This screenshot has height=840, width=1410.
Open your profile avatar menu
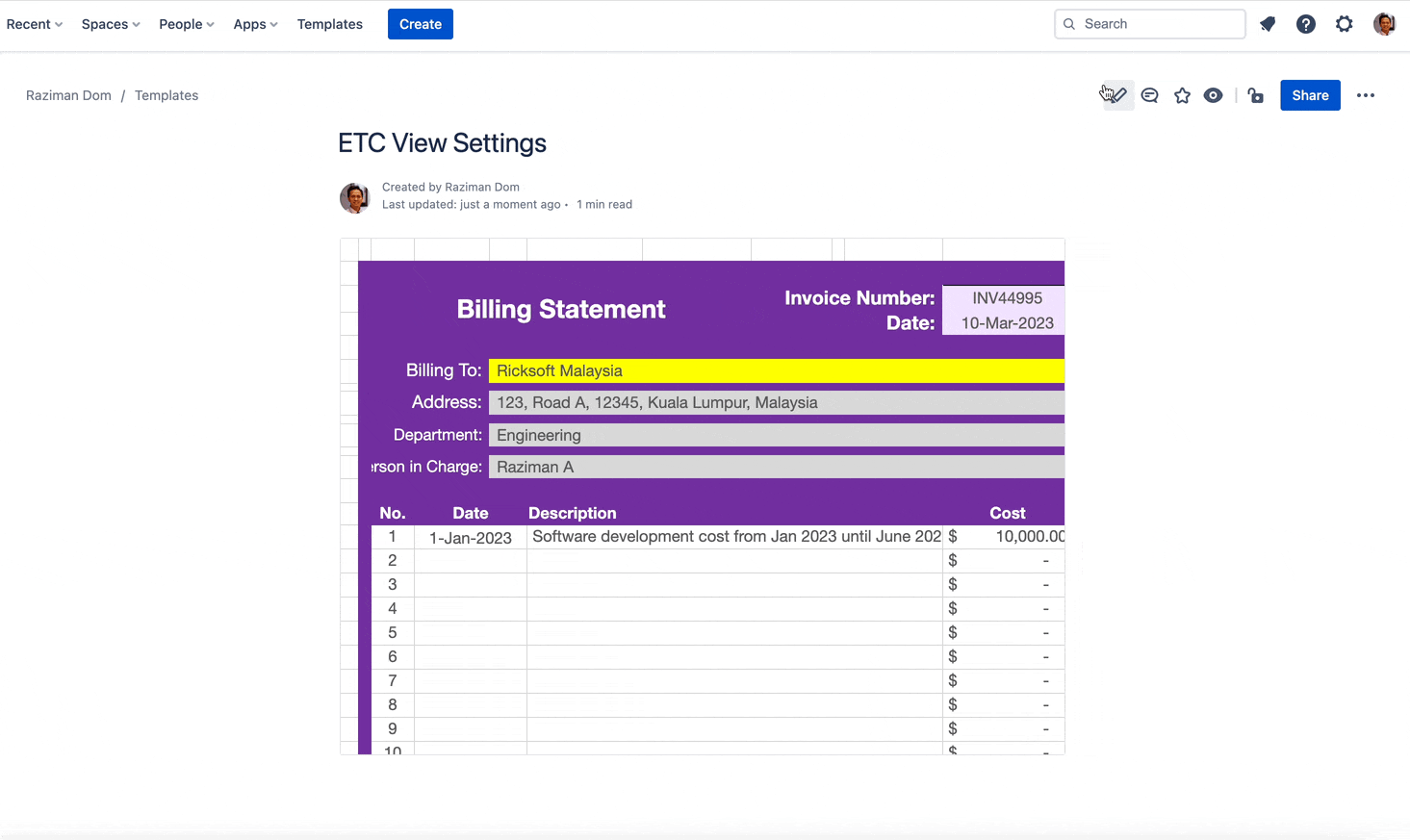click(1384, 23)
